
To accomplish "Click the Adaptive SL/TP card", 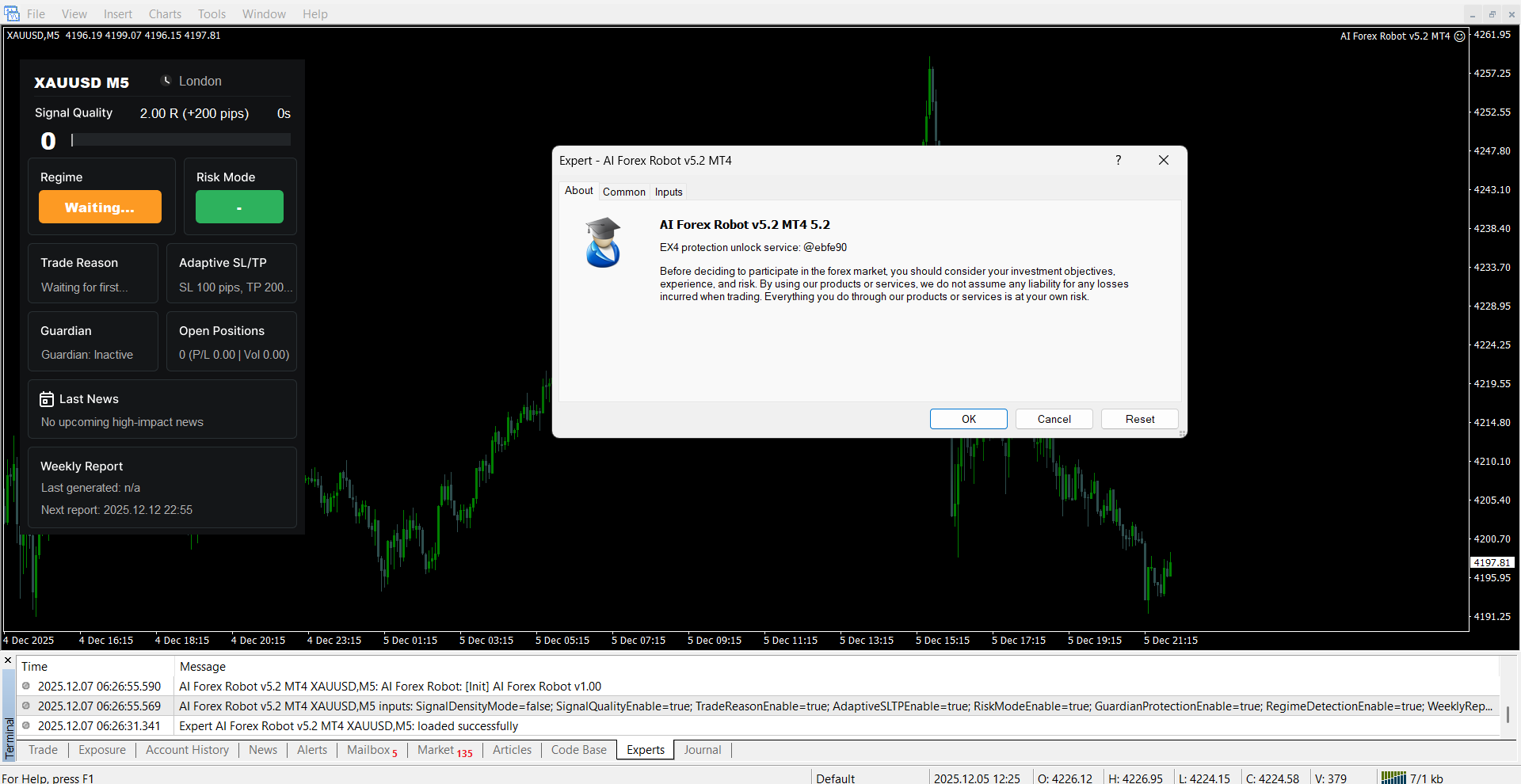I will click(231, 273).
